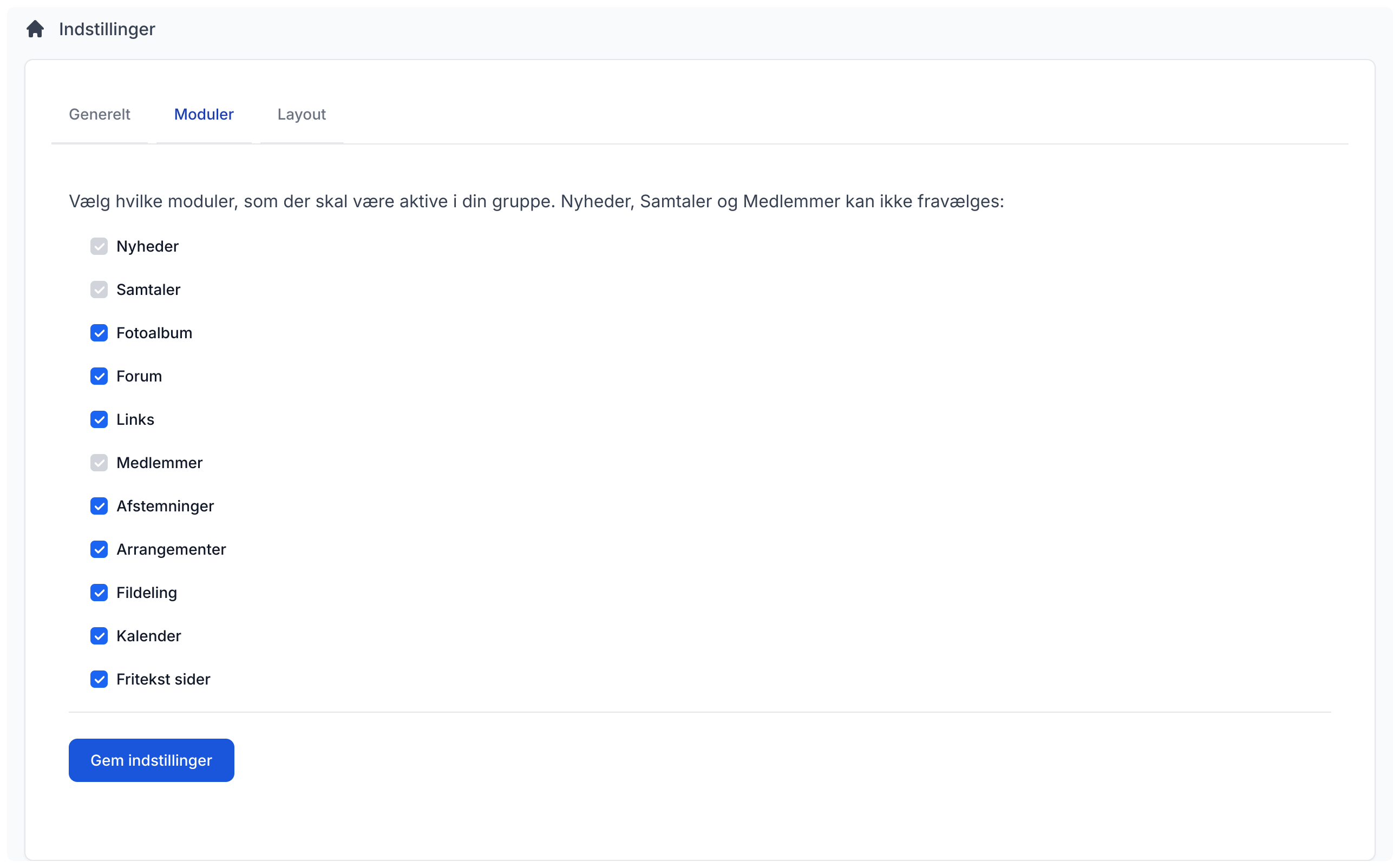The image size is (1400, 868).
Task: Toggle the Links module checkbox
Action: [x=99, y=419]
